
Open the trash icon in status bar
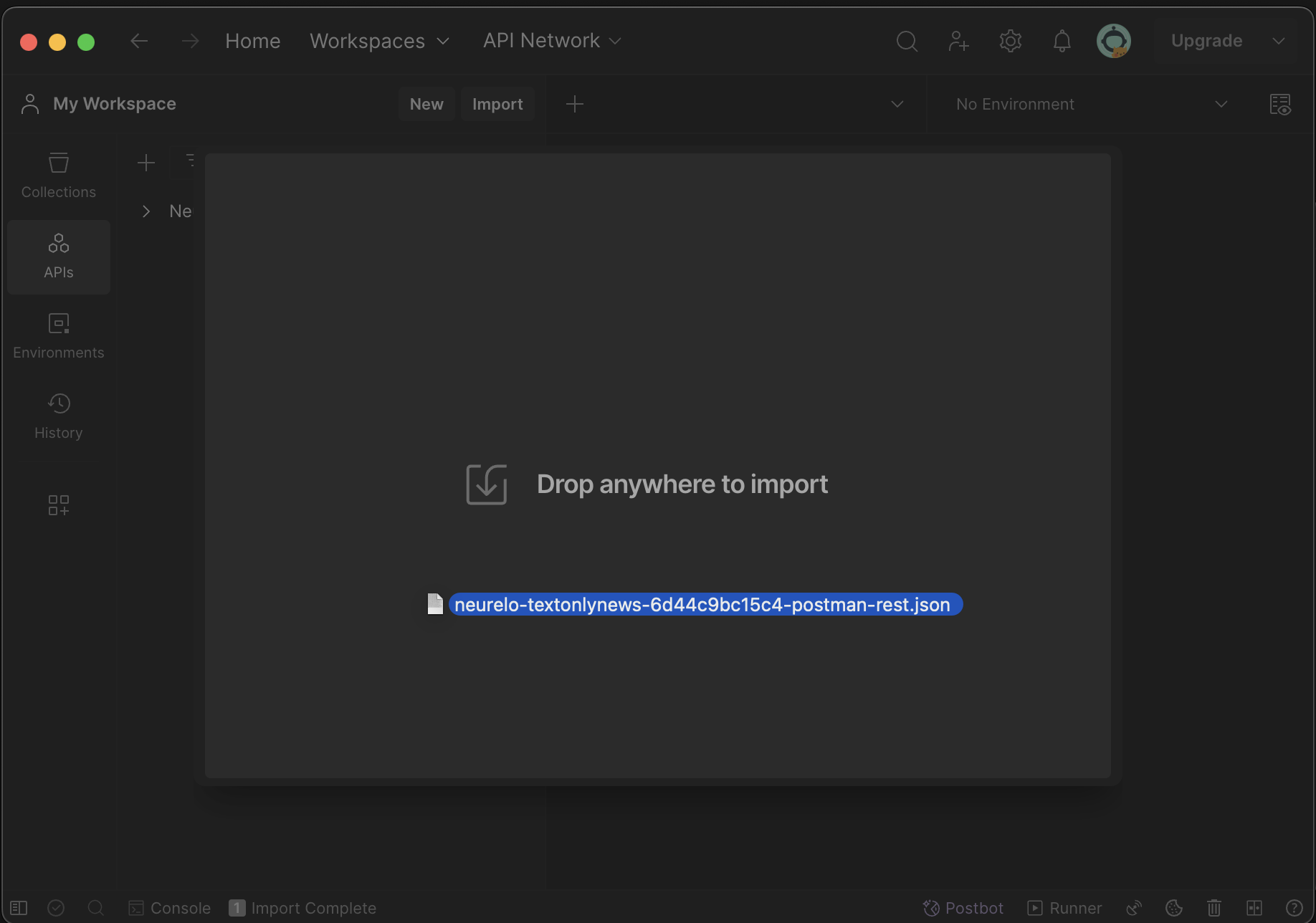point(1214,908)
